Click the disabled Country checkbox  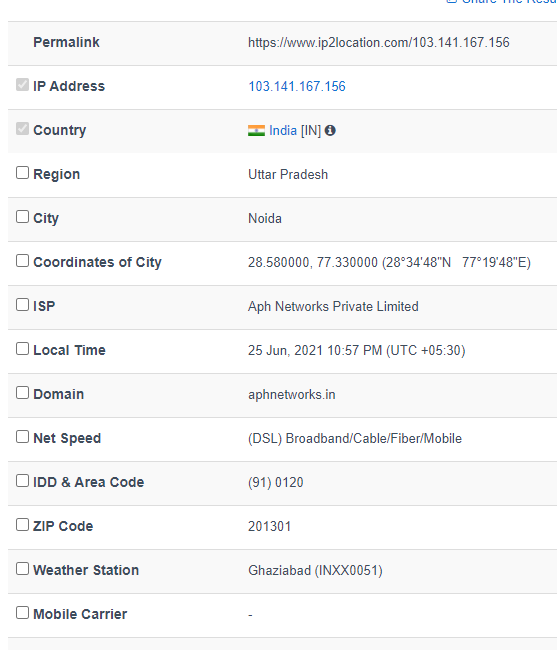(22, 129)
